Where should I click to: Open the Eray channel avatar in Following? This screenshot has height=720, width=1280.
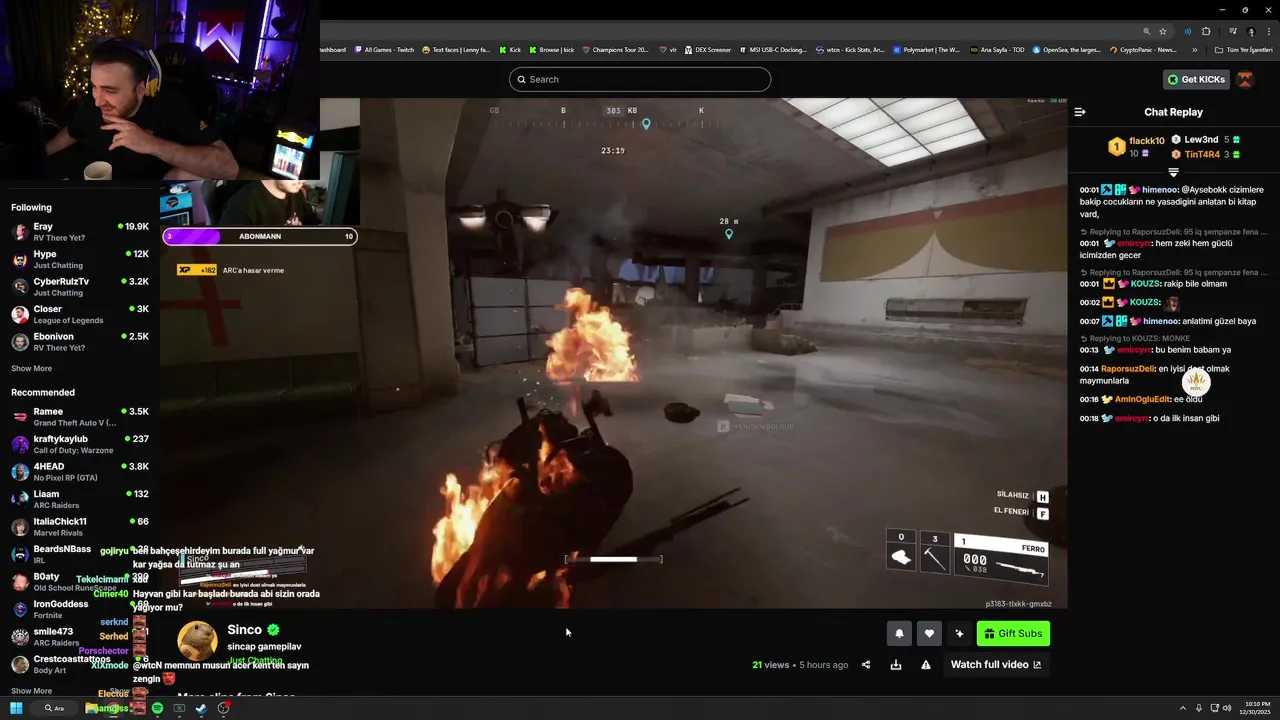[20, 232]
